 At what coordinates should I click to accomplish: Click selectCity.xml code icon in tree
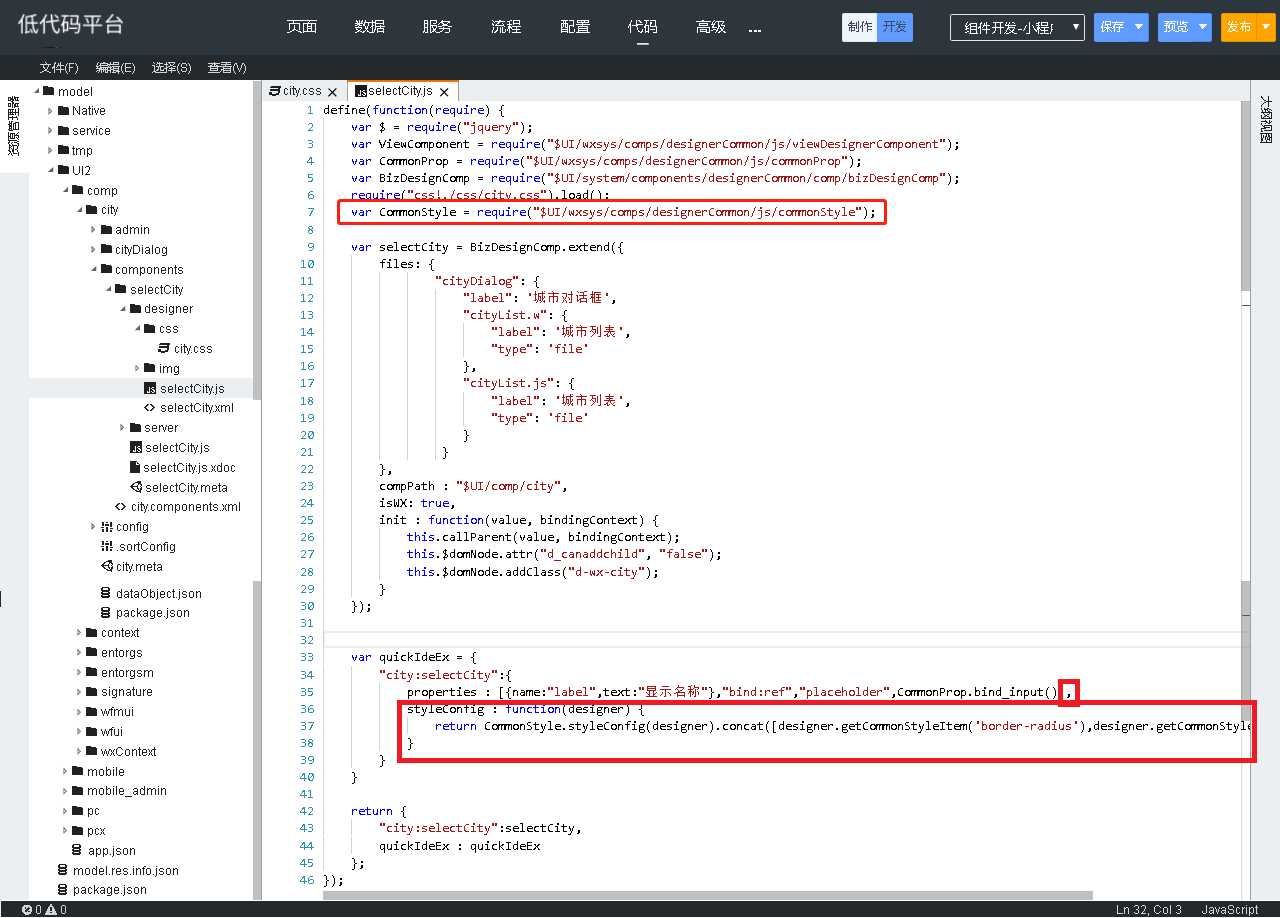pos(150,408)
